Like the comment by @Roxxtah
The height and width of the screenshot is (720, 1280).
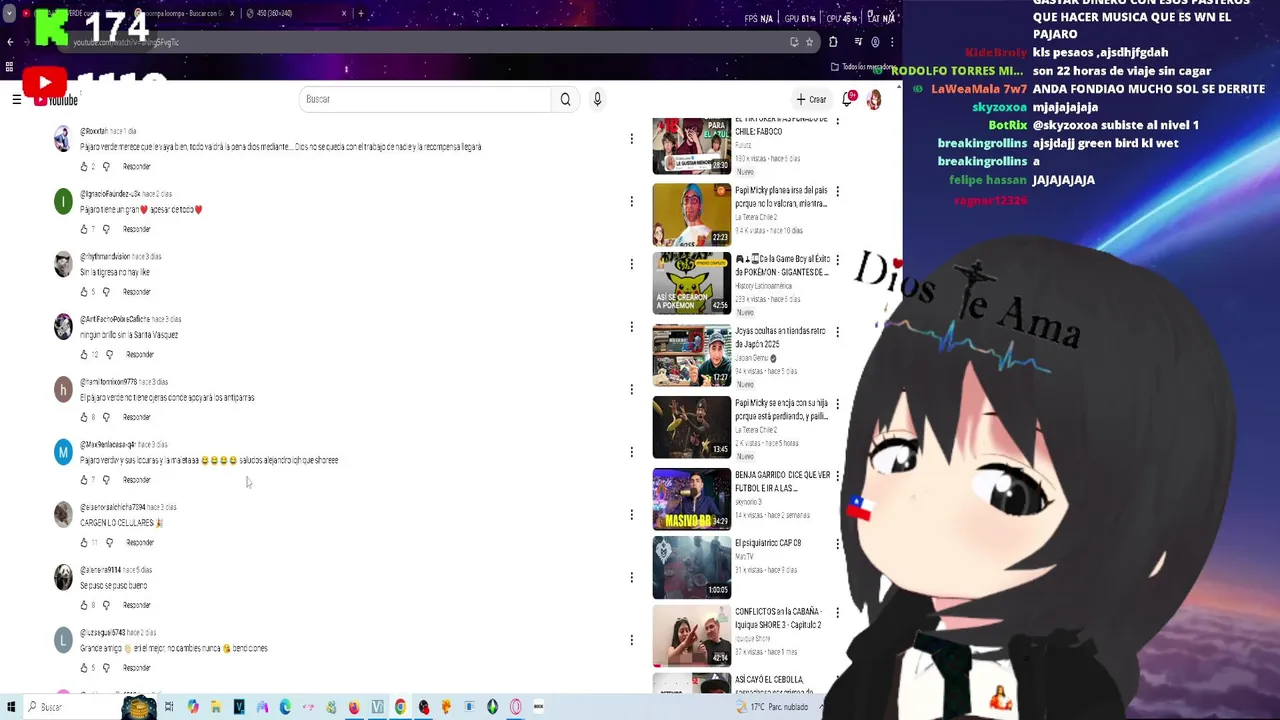coord(84,167)
